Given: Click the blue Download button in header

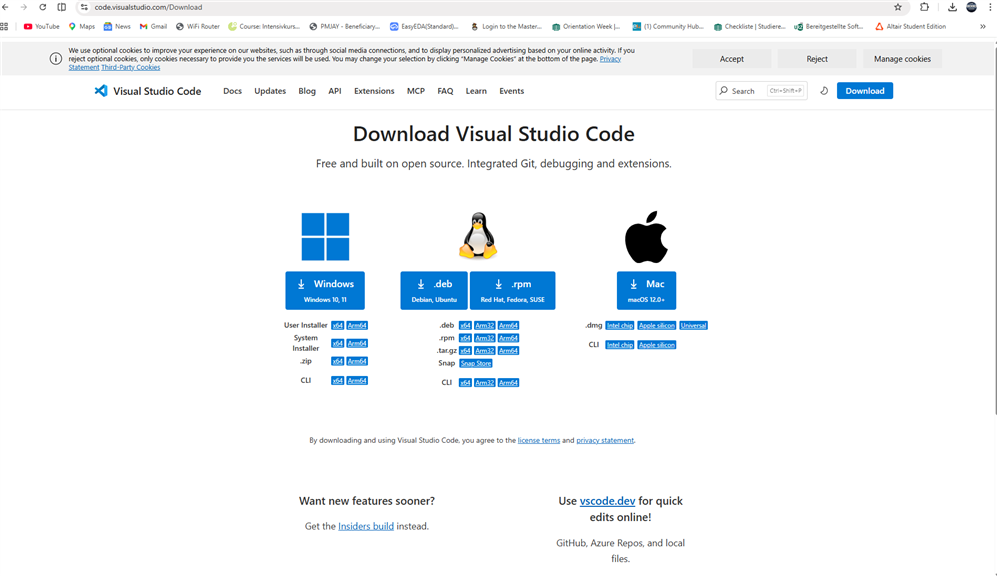Looking at the screenshot, I should pos(864,91).
